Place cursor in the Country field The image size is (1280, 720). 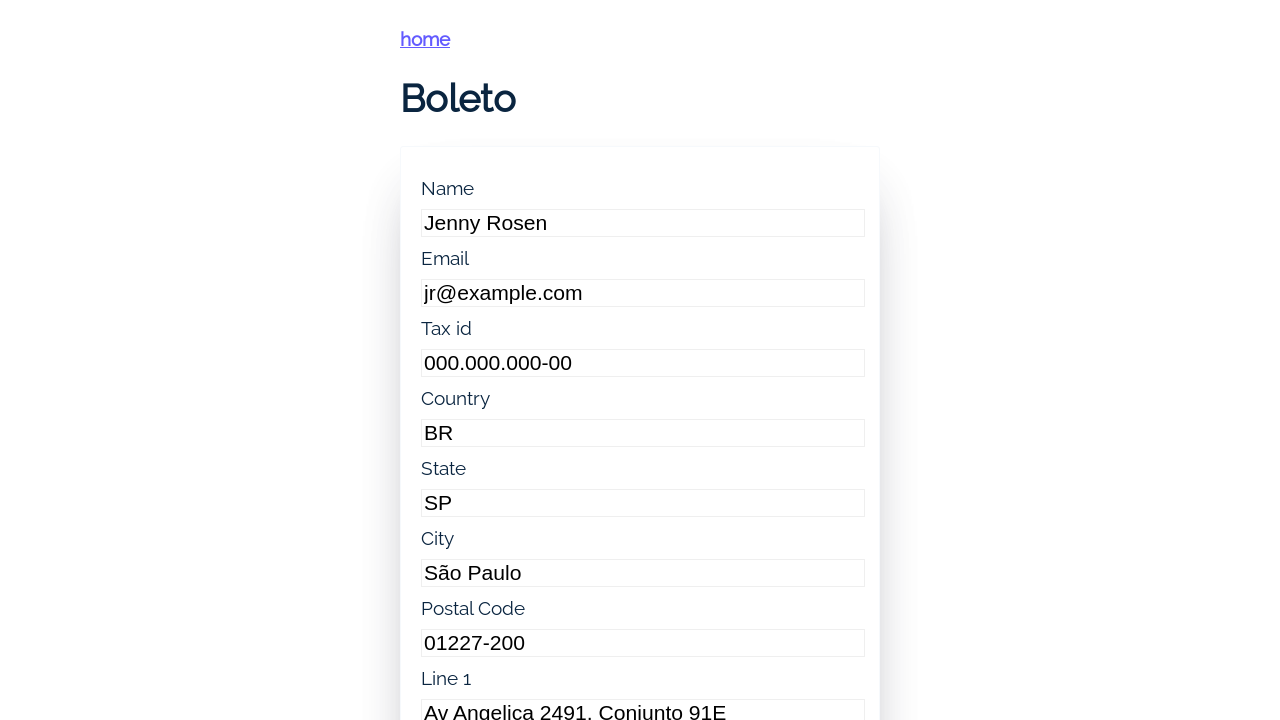coord(642,433)
